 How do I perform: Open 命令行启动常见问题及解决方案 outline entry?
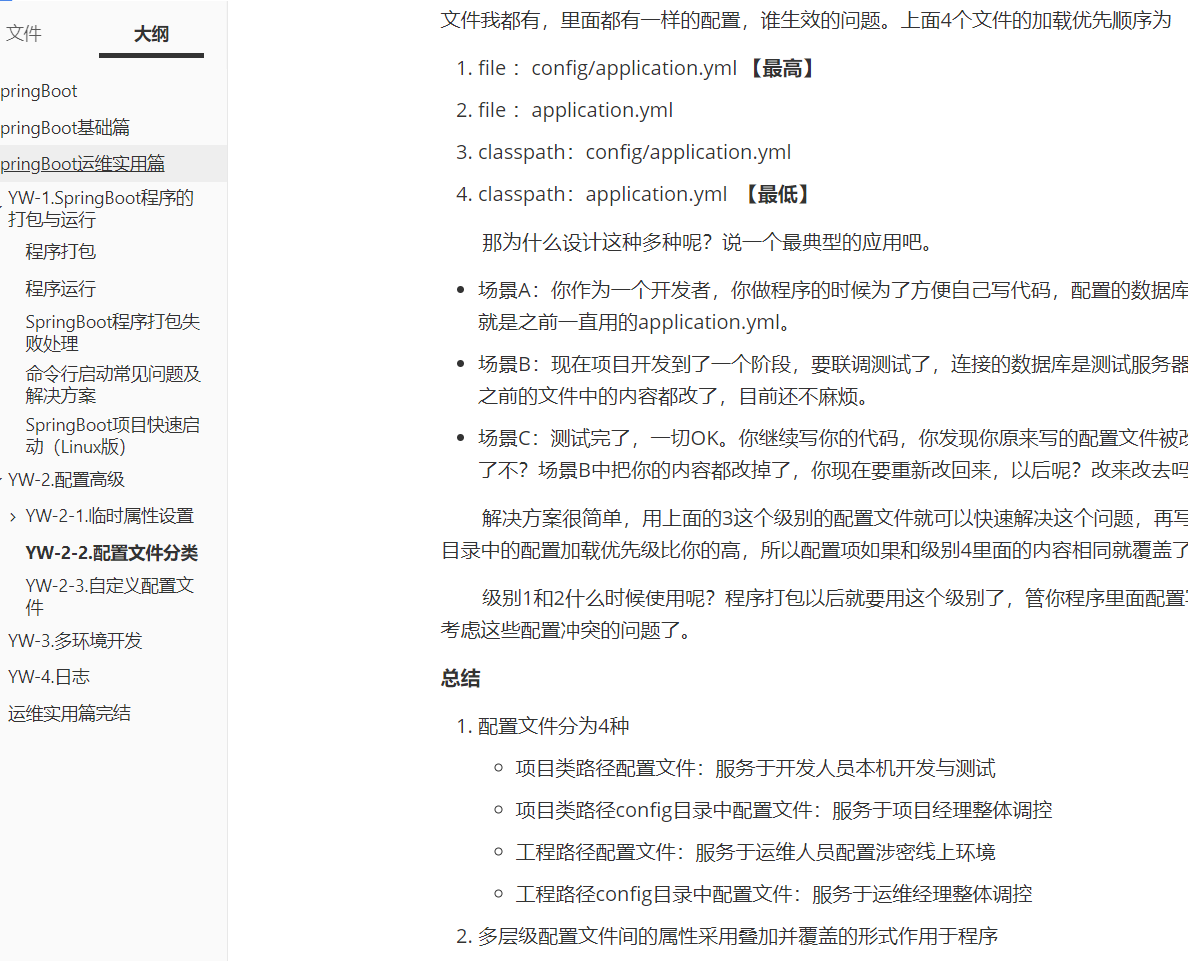click(x=112, y=384)
